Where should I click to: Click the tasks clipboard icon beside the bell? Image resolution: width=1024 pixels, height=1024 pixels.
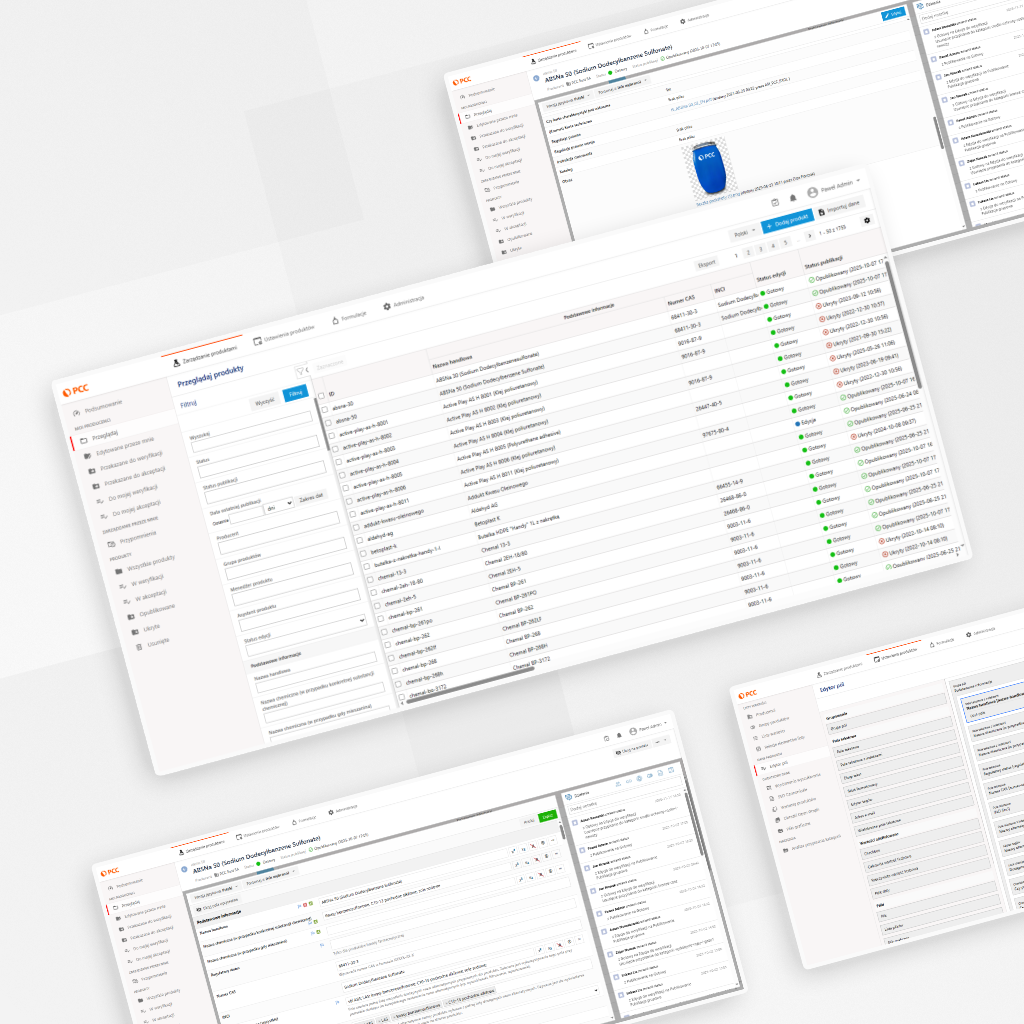click(773, 204)
